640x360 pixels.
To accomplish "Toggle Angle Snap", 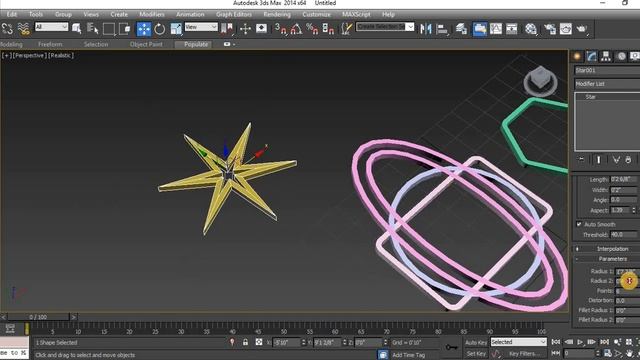I will click(297, 29).
